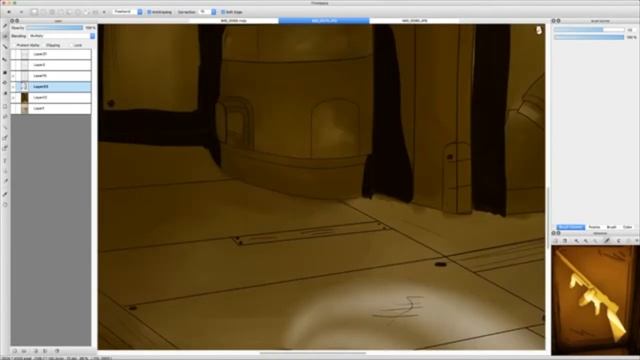Select the Hand tool
The height and width of the screenshot is (360, 640).
point(5,204)
